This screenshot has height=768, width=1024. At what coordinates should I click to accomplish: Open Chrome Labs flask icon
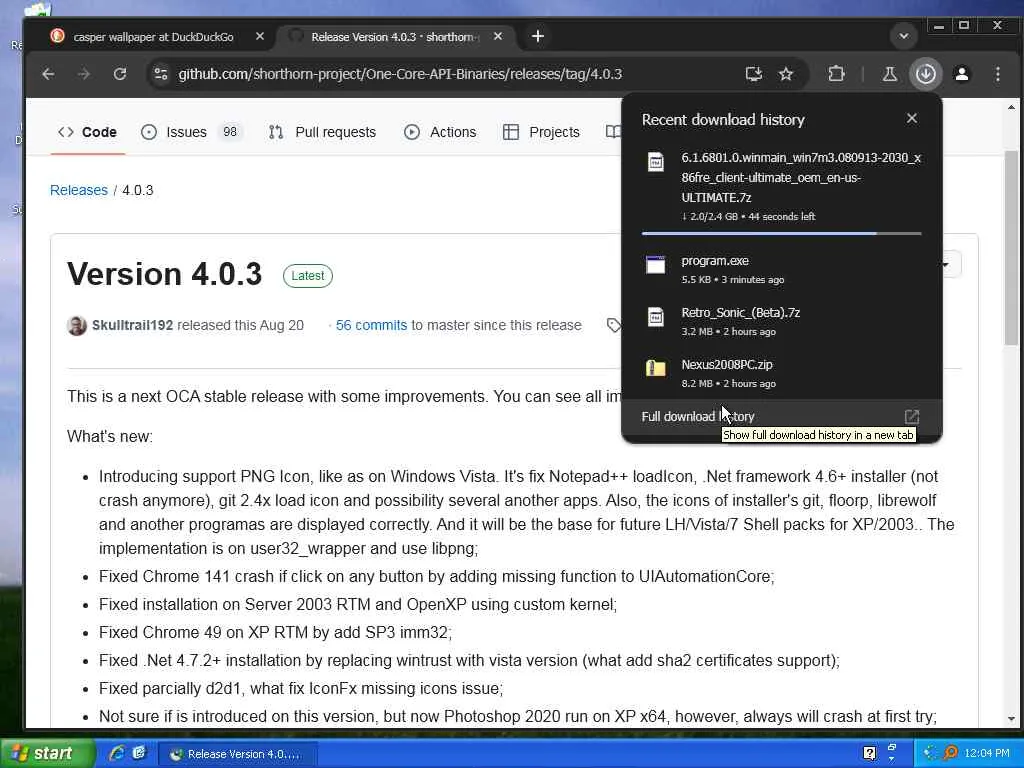point(889,74)
